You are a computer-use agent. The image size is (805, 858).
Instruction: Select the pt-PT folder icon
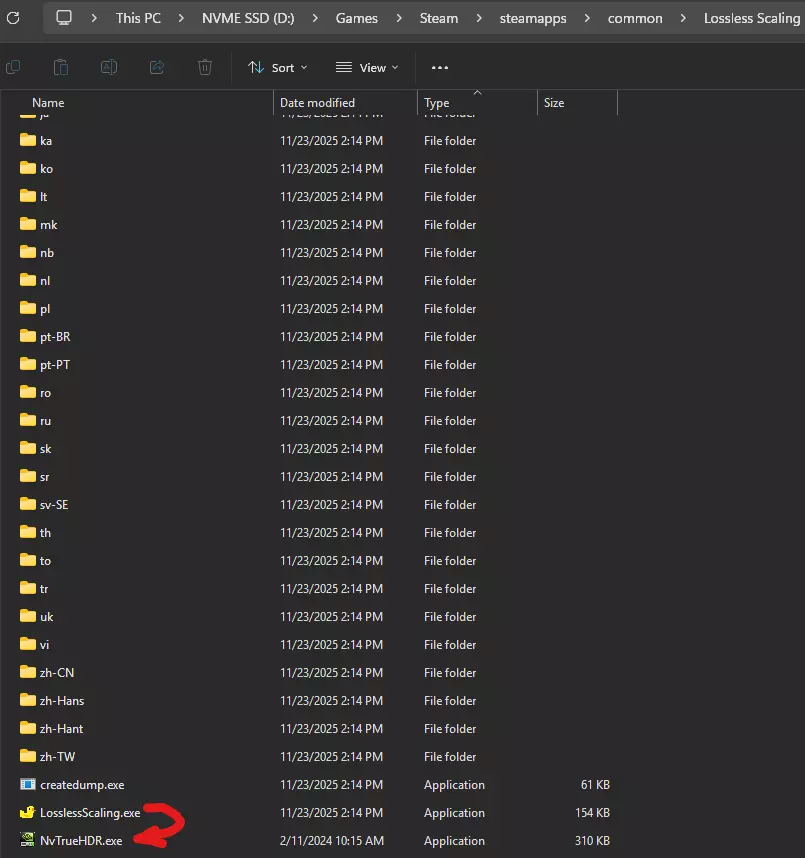tap(27, 364)
